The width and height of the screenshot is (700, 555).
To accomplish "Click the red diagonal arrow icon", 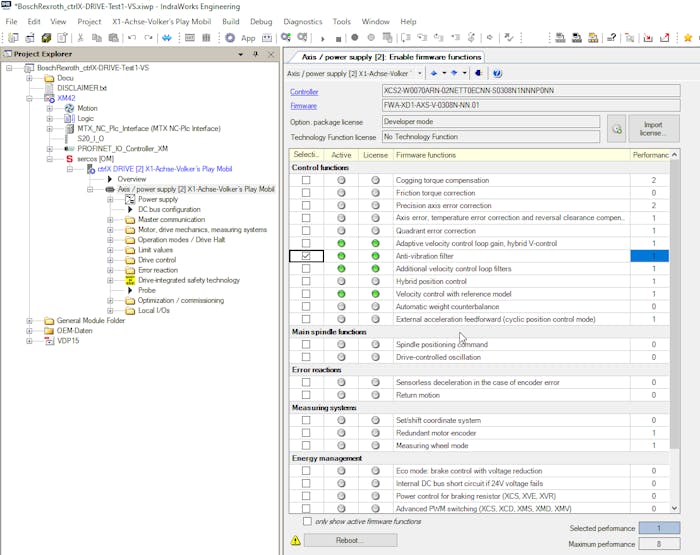I will point(665,38).
